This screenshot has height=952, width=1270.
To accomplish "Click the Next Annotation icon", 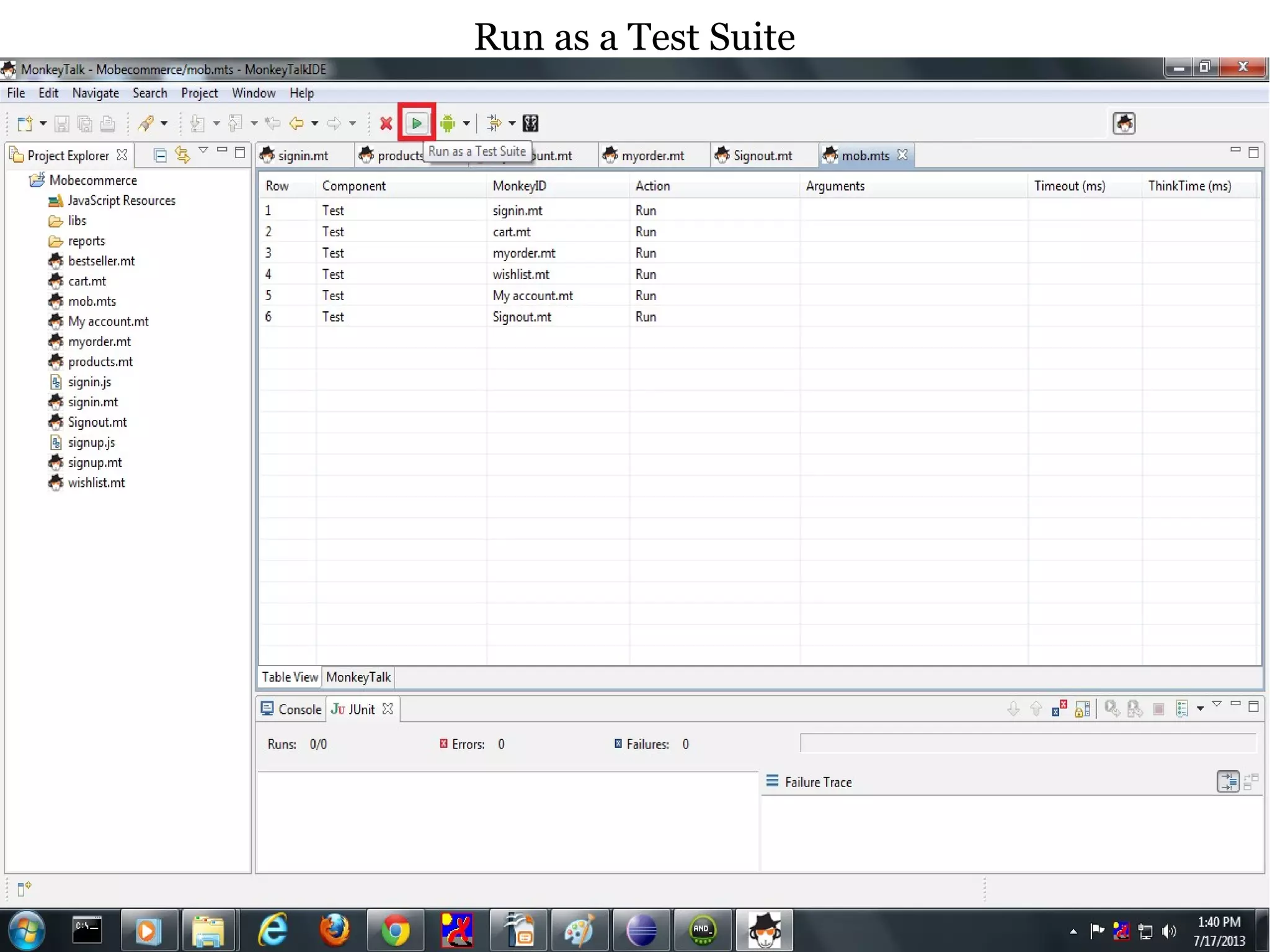I will [197, 123].
